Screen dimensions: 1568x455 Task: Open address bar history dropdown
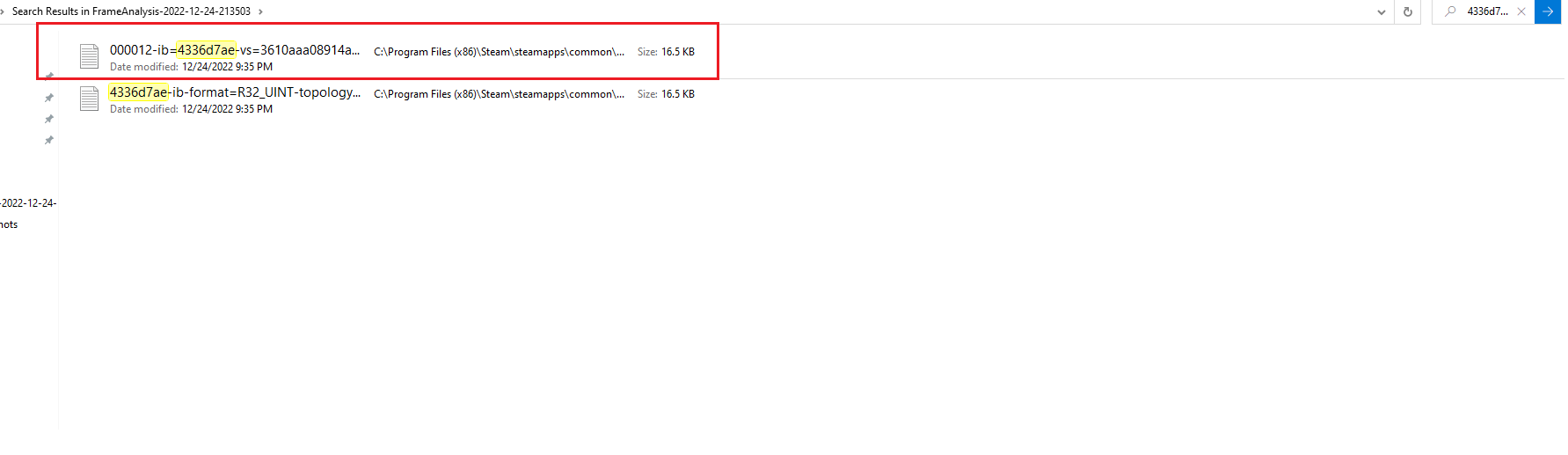[x=1382, y=11]
